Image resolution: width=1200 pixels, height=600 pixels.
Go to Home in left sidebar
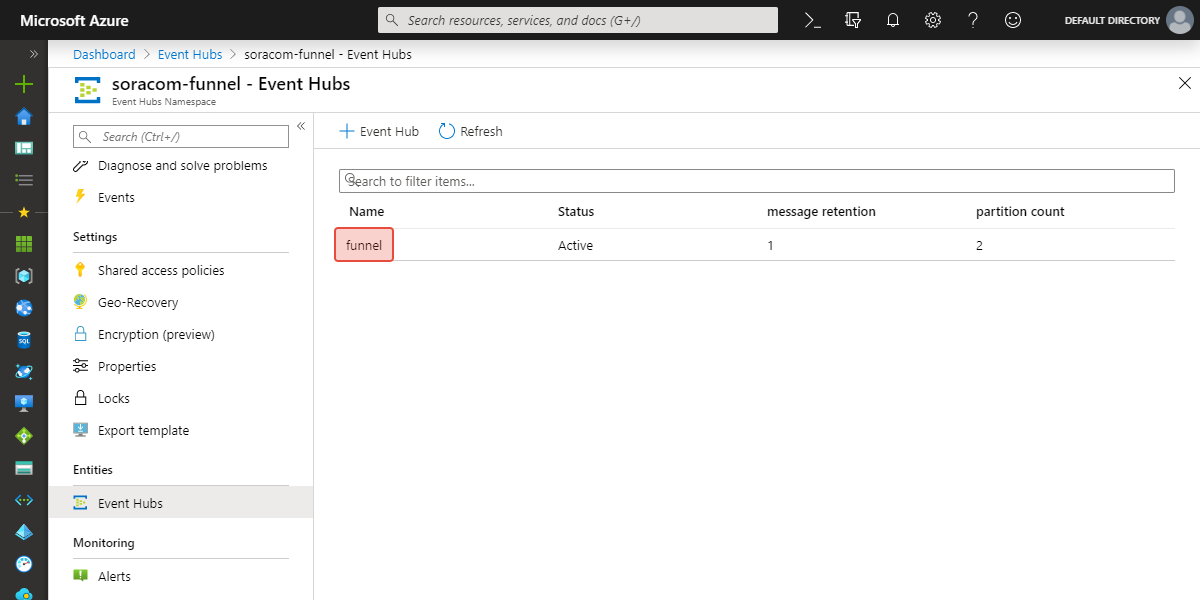(x=24, y=117)
